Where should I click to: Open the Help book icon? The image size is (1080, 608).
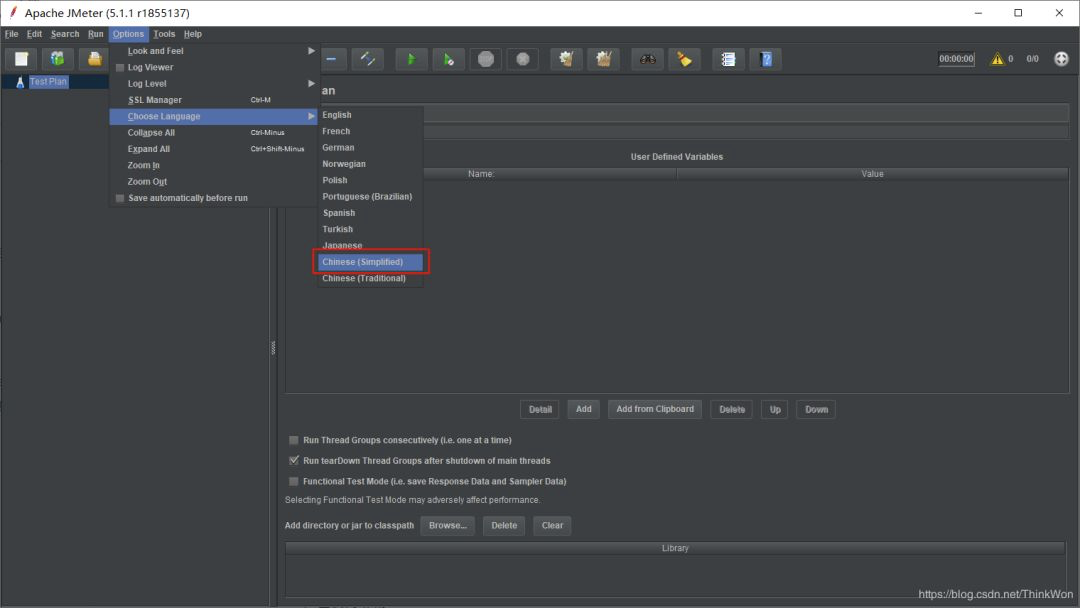point(766,59)
